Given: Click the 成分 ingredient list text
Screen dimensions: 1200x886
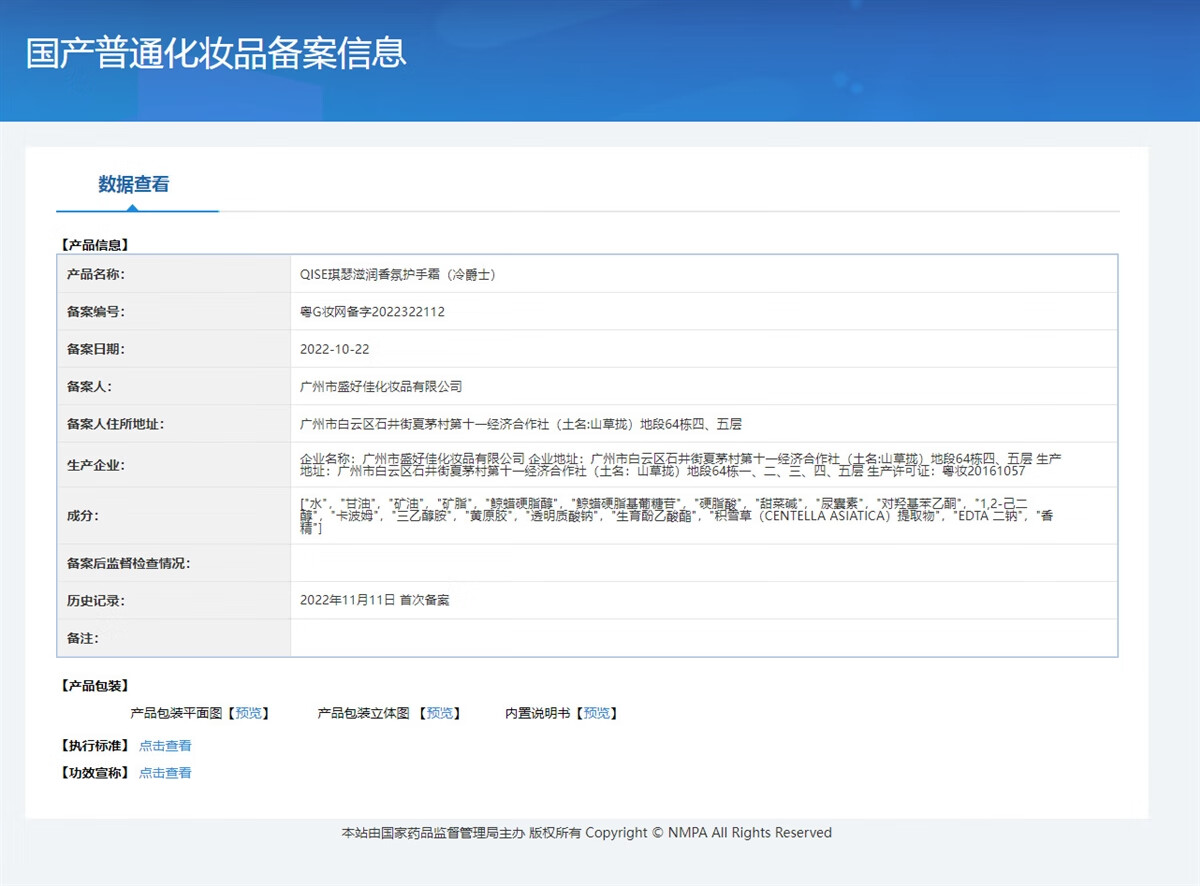Looking at the screenshot, I should pyautogui.click(x=676, y=516).
